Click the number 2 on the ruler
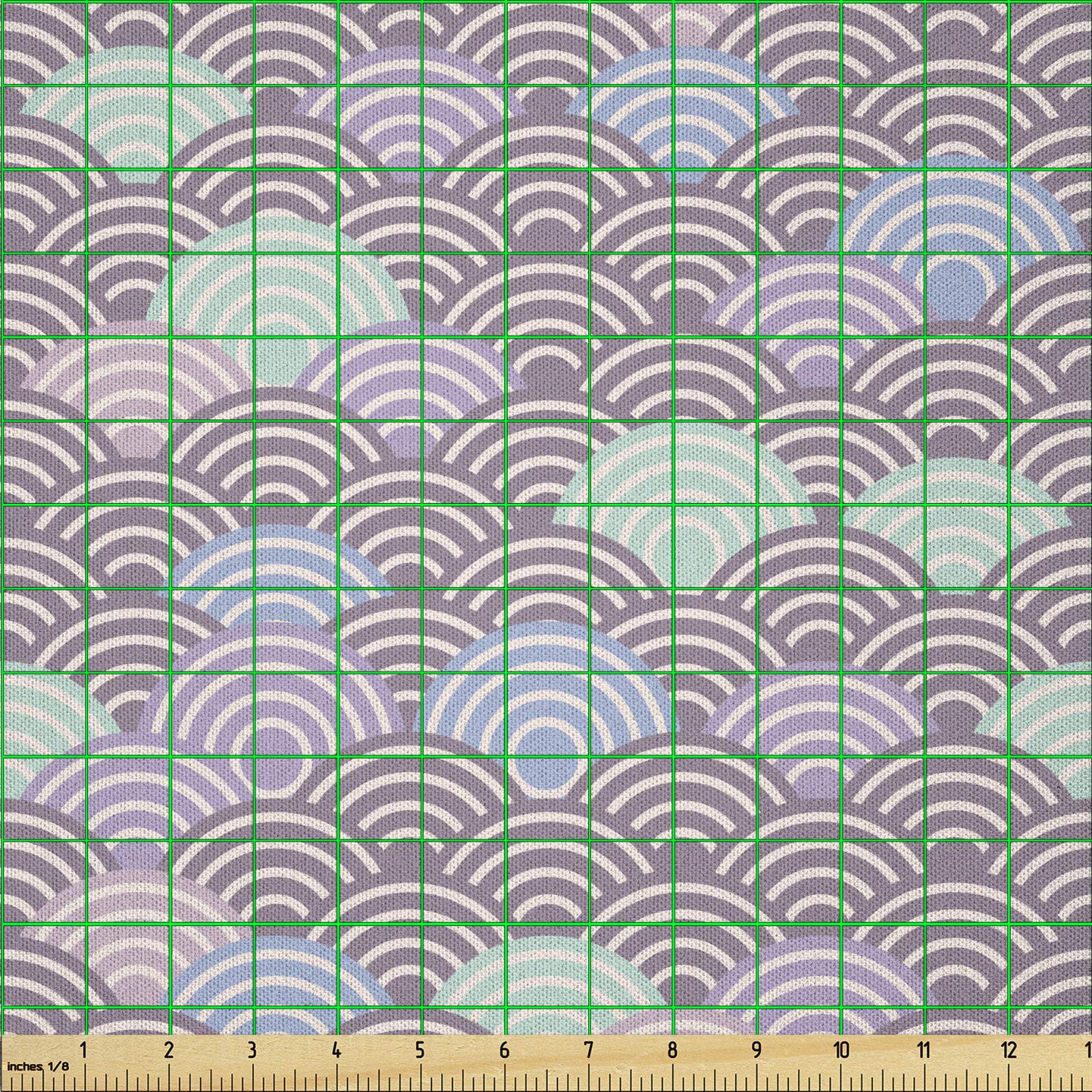The width and height of the screenshot is (1092, 1092). pyautogui.click(x=169, y=1050)
